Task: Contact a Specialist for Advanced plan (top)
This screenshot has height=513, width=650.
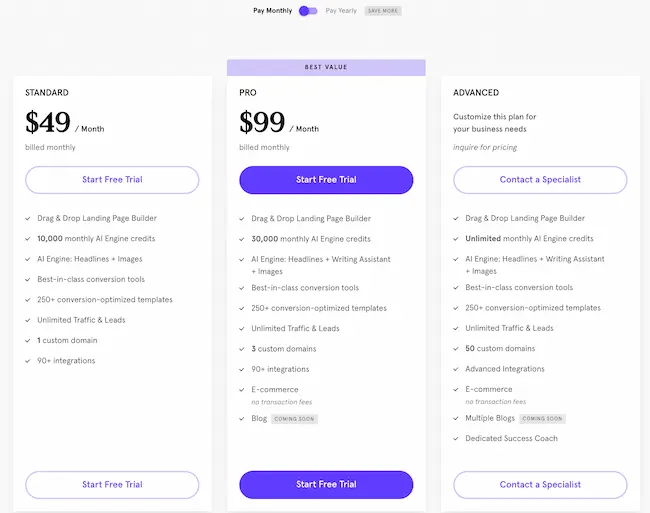Action: [x=540, y=180]
